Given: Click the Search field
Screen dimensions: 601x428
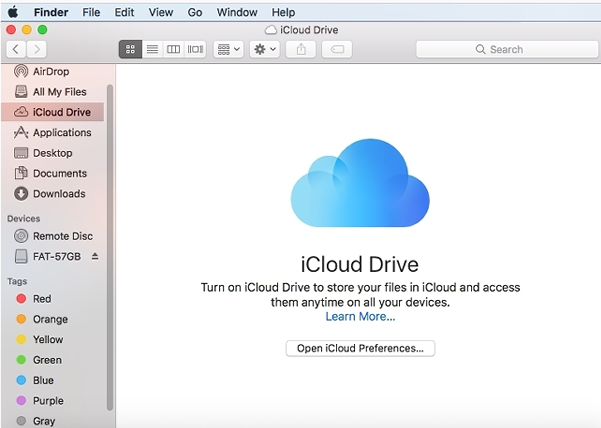Looking at the screenshot, I should [x=507, y=49].
